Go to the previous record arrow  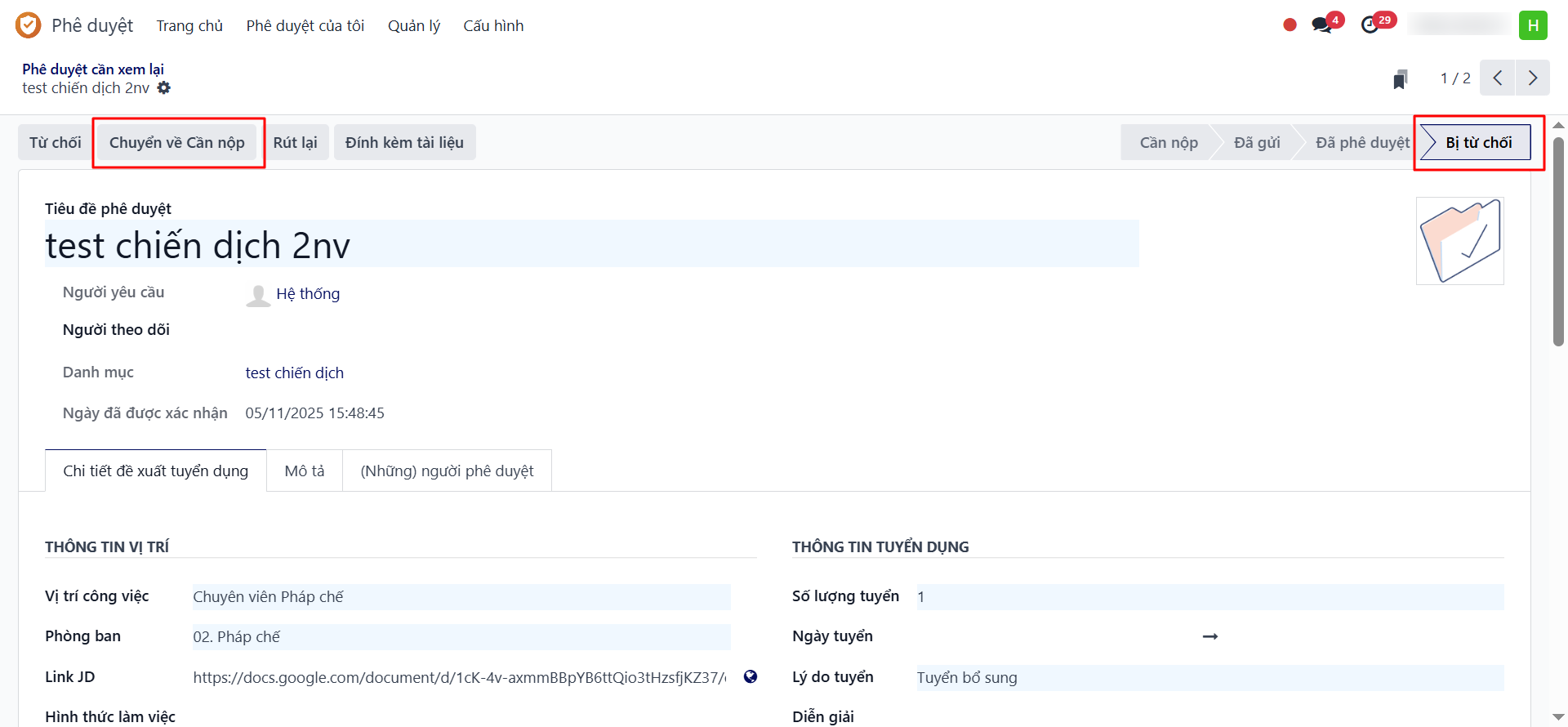(x=1498, y=78)
